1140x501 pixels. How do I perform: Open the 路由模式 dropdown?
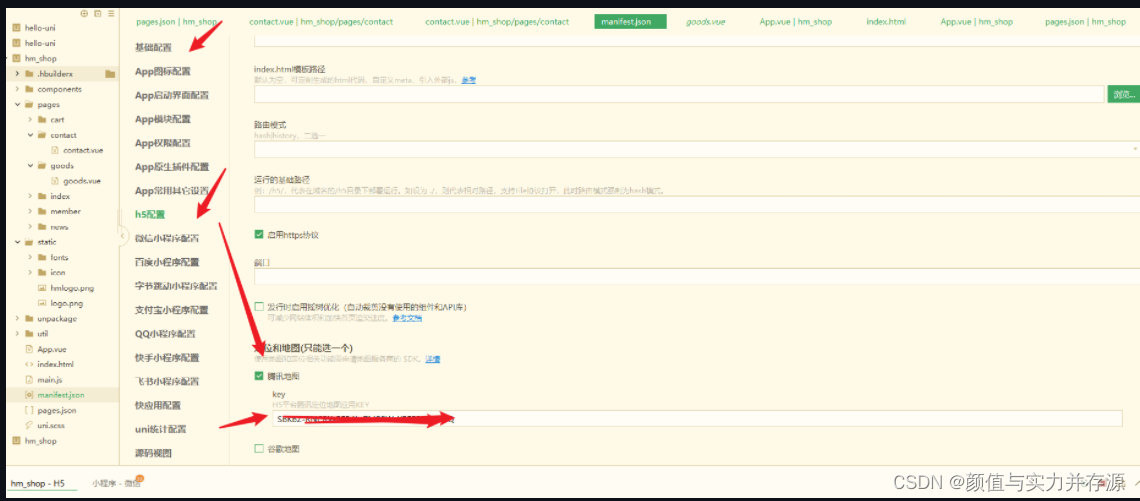[697, 150]
